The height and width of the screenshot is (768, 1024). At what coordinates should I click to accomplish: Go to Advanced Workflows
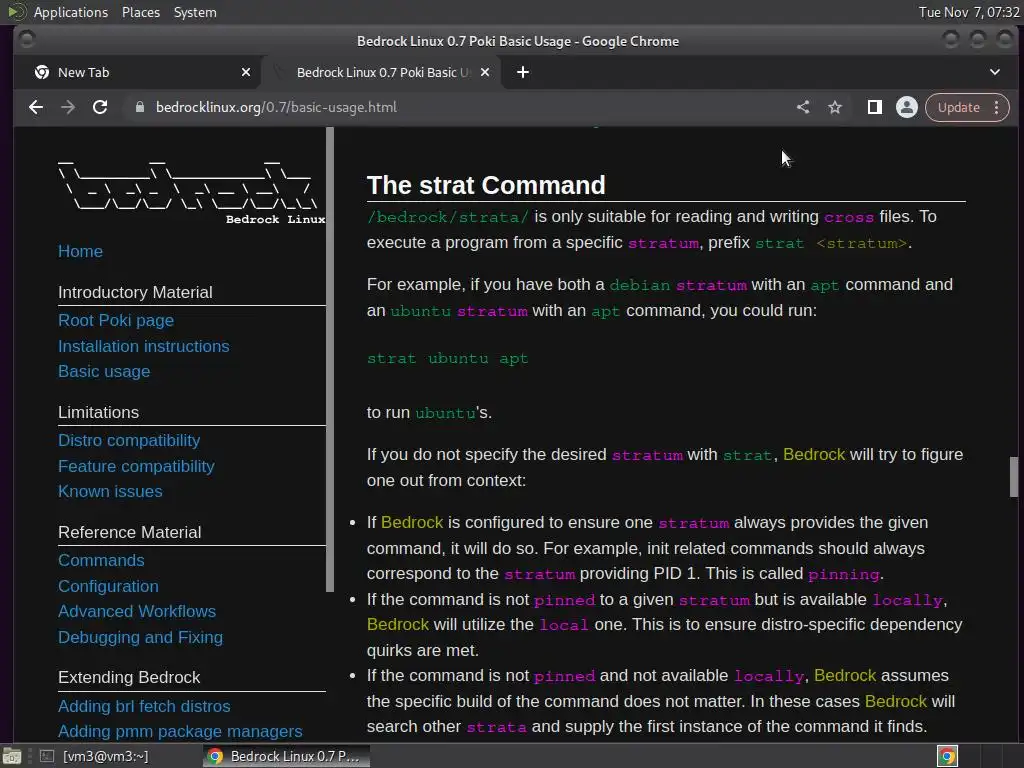click(x=136, y=611)
